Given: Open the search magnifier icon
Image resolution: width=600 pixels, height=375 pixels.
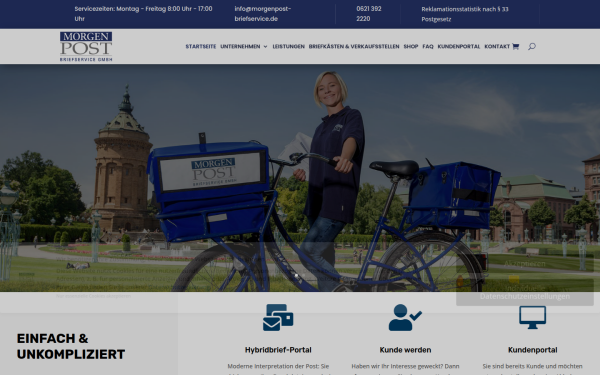Looking at the screenshot, I should pyautogui.click(x=532, y=46).
